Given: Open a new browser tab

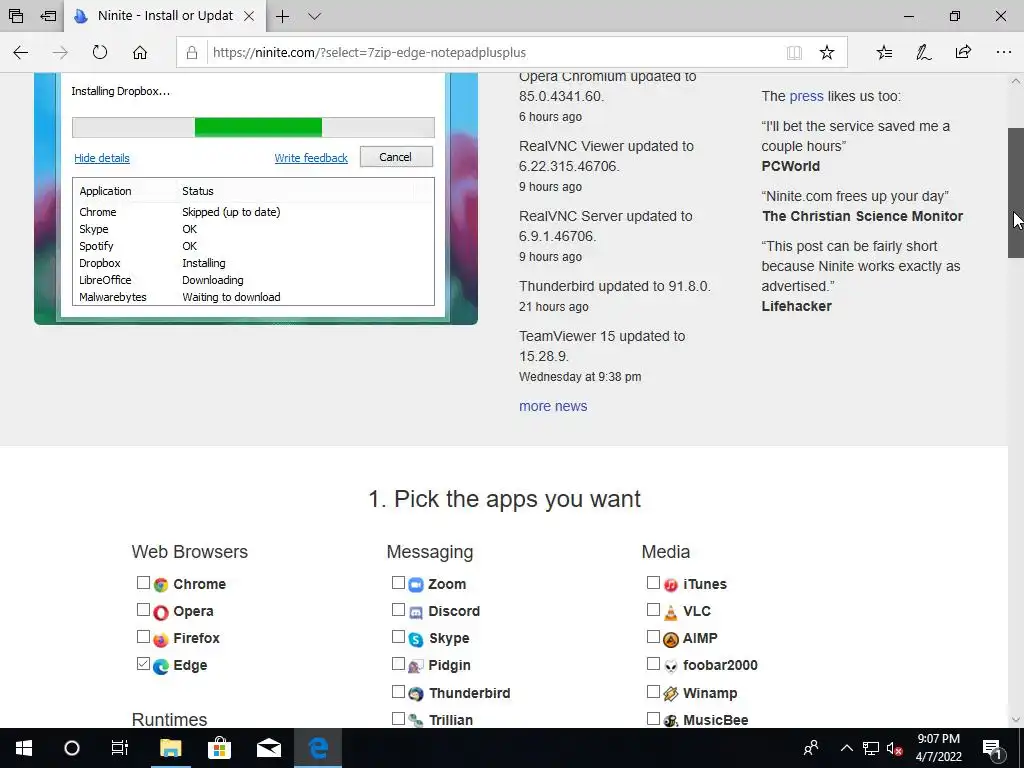Looking at the screenshot, I should (282, 16).
